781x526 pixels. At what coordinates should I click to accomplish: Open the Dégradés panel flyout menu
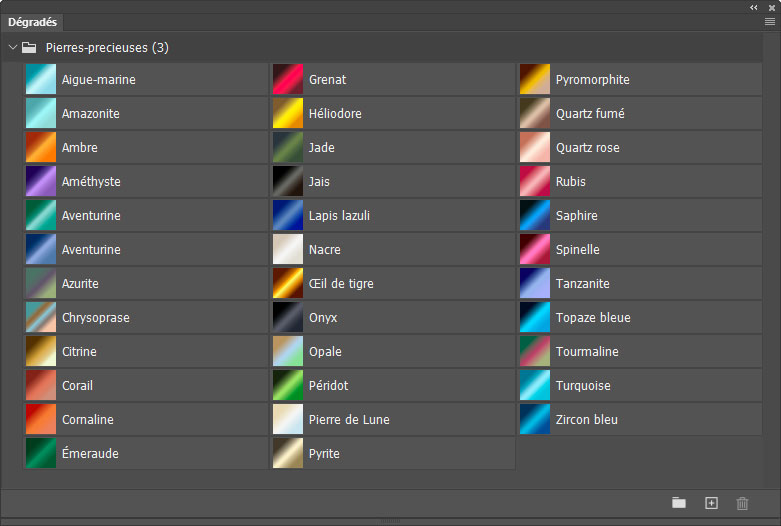pos(770,21)
